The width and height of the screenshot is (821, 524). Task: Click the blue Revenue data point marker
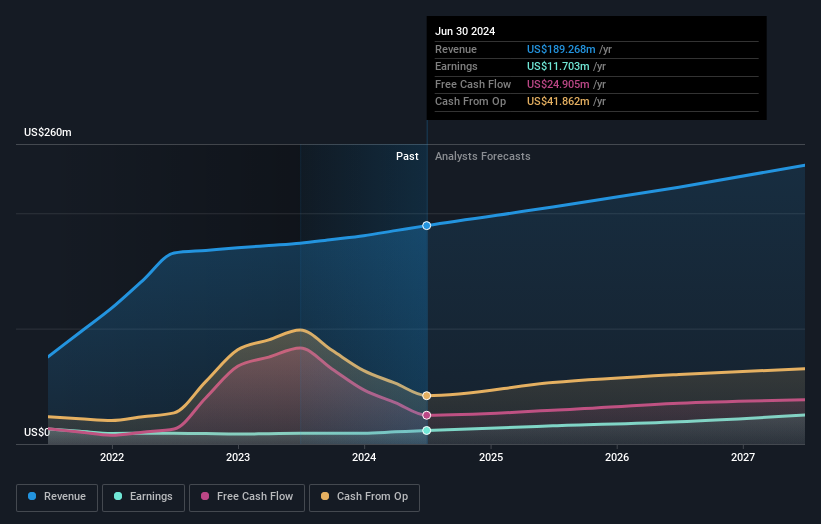[427, 225]
